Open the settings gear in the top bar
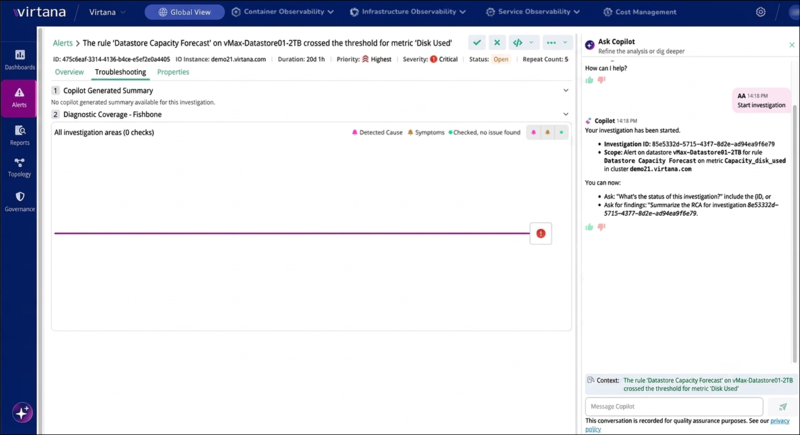The image size is (800, 435). (x=760, y=12)
